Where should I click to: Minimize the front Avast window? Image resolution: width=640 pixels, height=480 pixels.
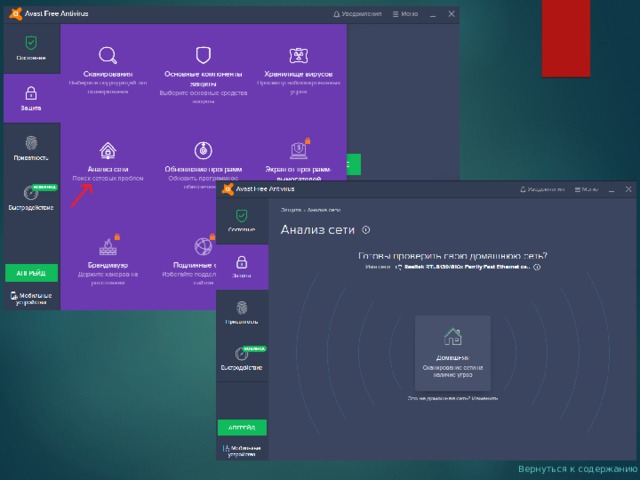tap(611, 189)
